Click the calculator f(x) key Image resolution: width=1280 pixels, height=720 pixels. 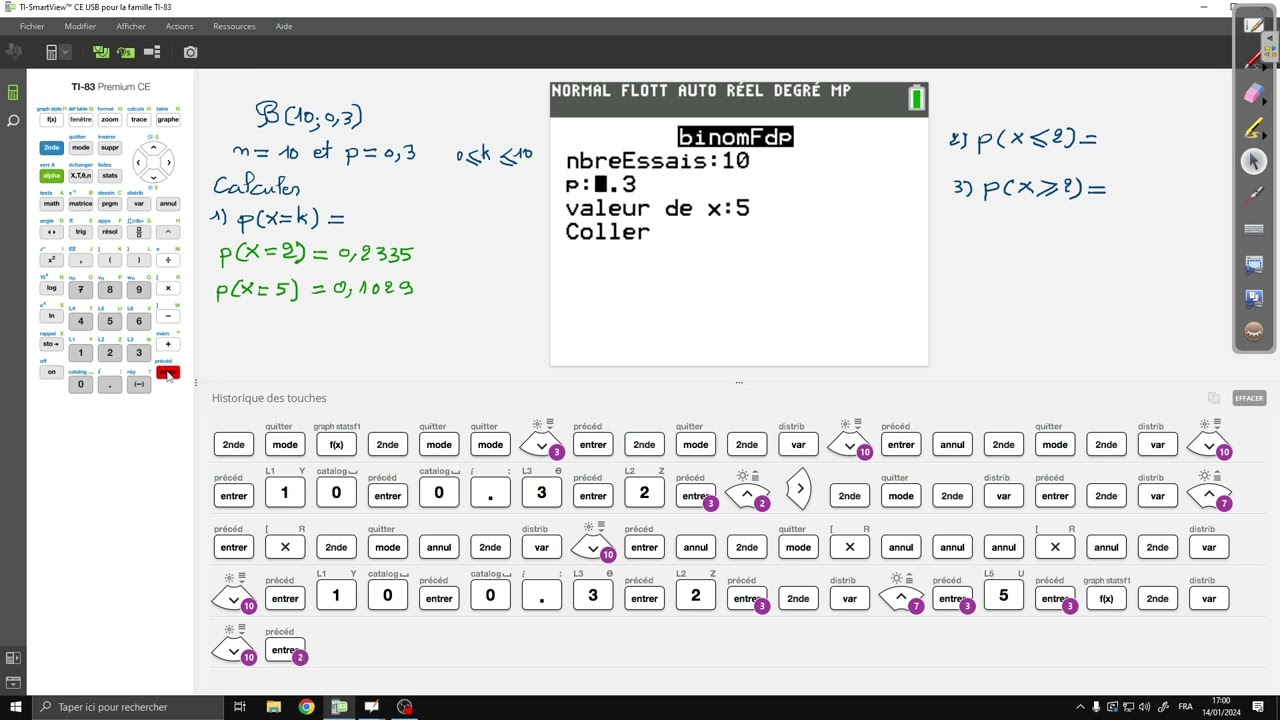[51, 120]
